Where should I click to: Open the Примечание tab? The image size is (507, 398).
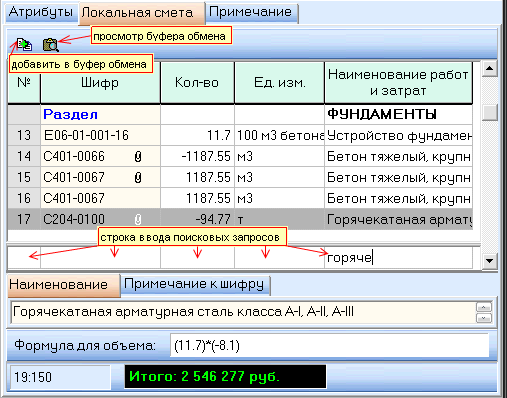tap(251, 12)
